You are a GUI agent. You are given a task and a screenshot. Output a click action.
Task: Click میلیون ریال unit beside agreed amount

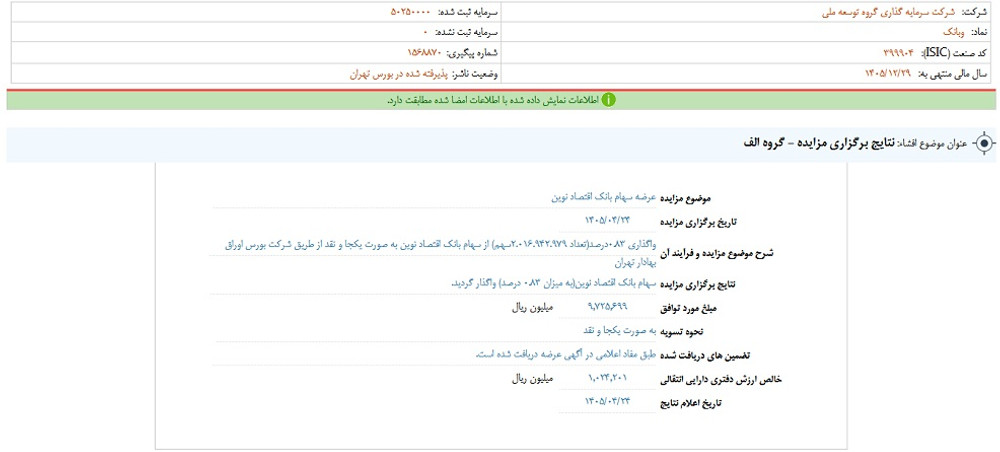point(533,307)
